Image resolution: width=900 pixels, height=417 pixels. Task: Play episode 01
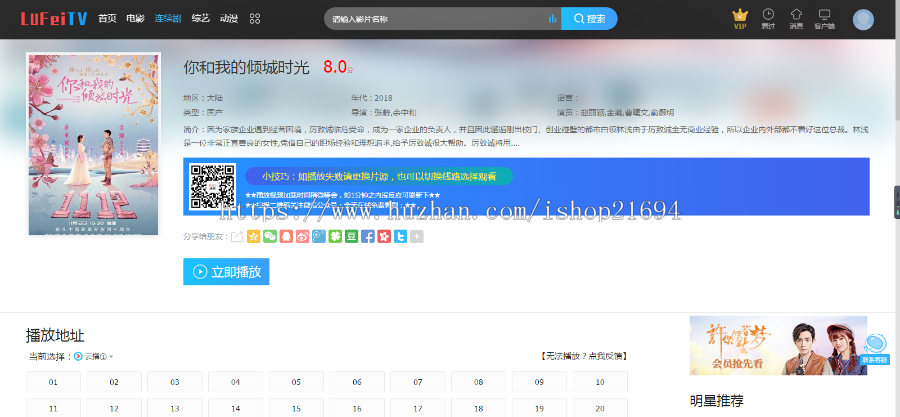tap(53, 382)
